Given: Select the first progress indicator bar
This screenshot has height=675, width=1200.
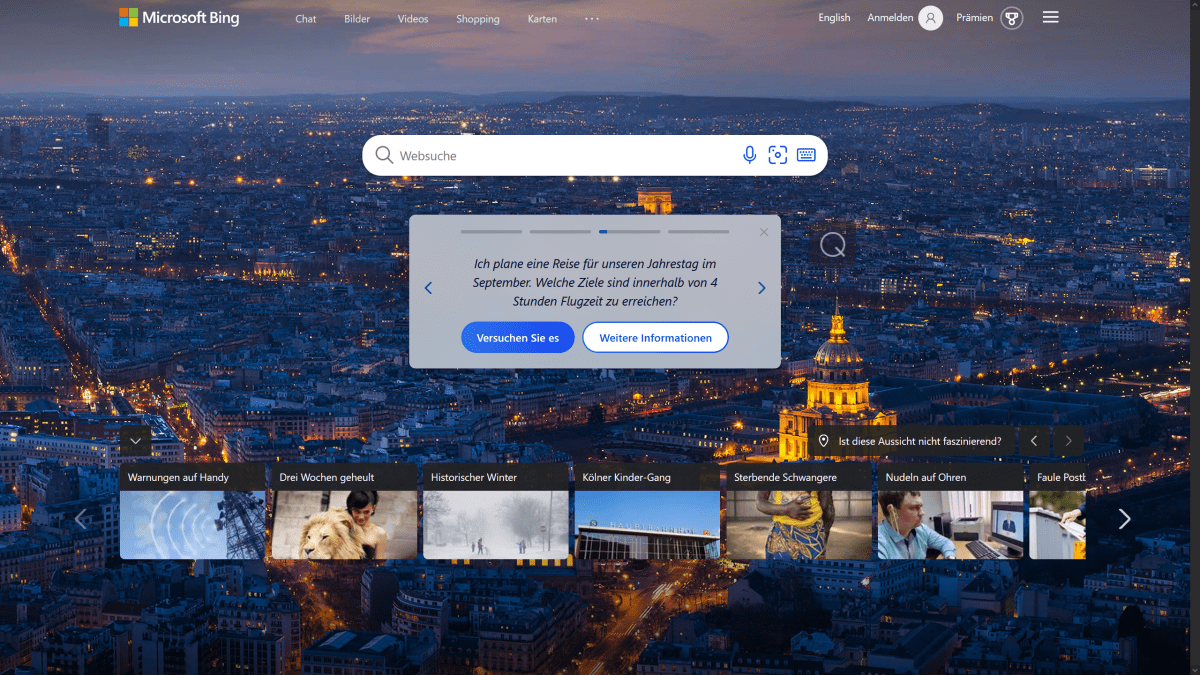Looking at the screenshot, I should (491, 232).
